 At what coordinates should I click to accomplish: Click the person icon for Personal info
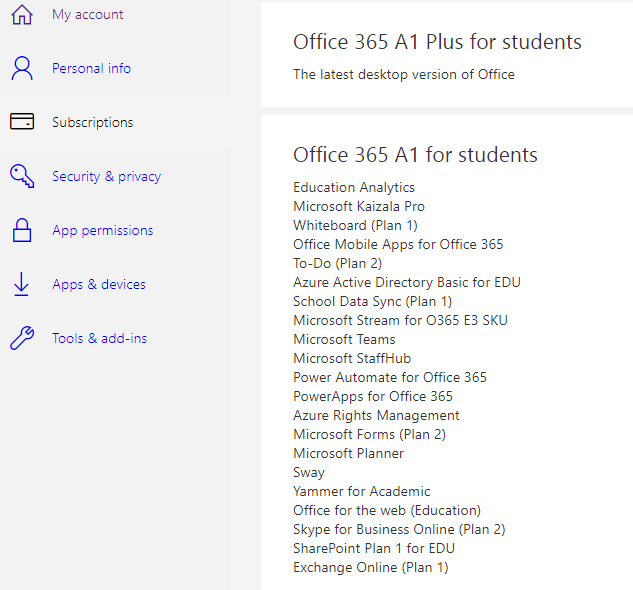click(22, 68)
